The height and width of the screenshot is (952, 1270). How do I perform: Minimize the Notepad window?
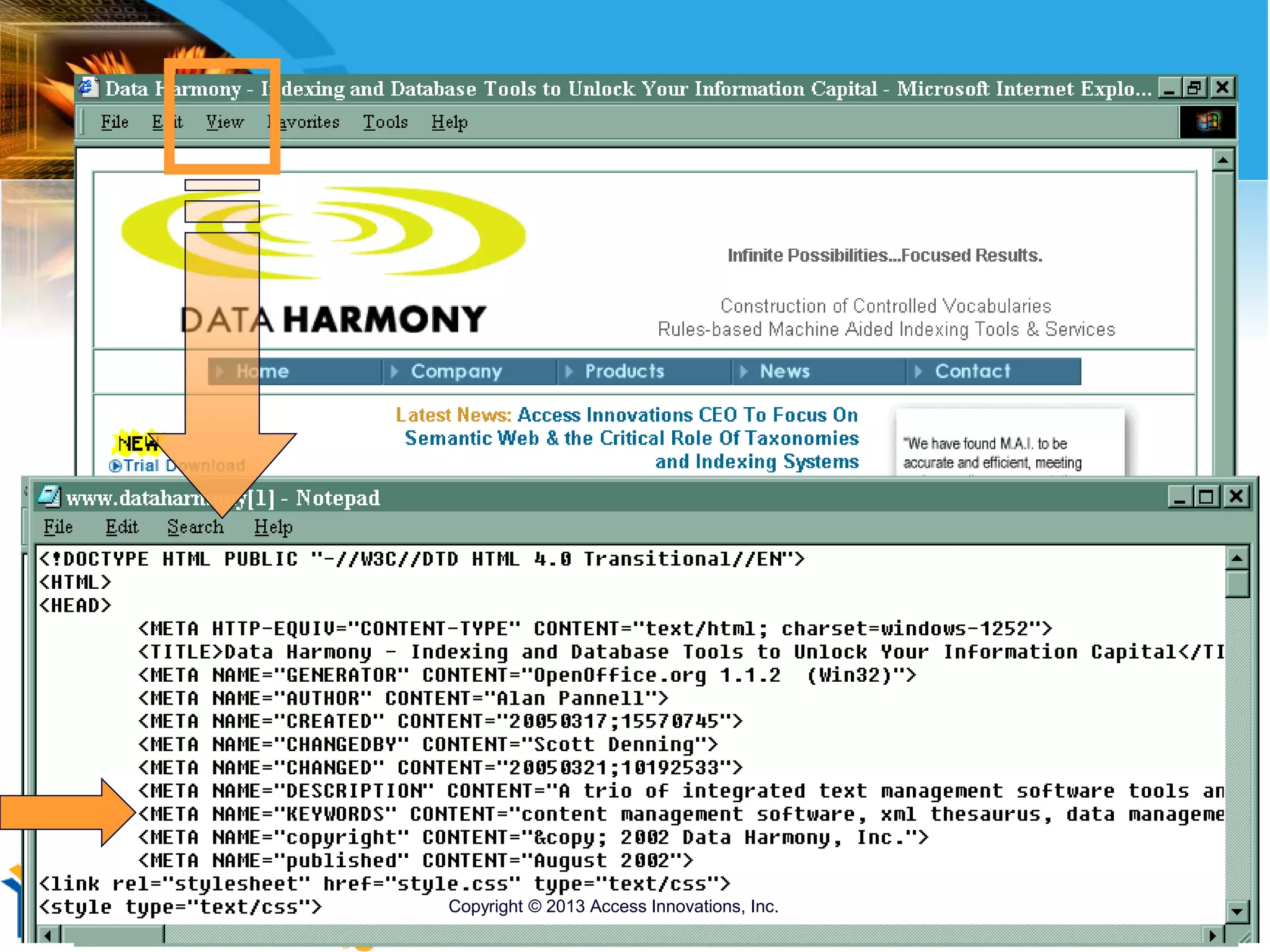[1179, 496]
